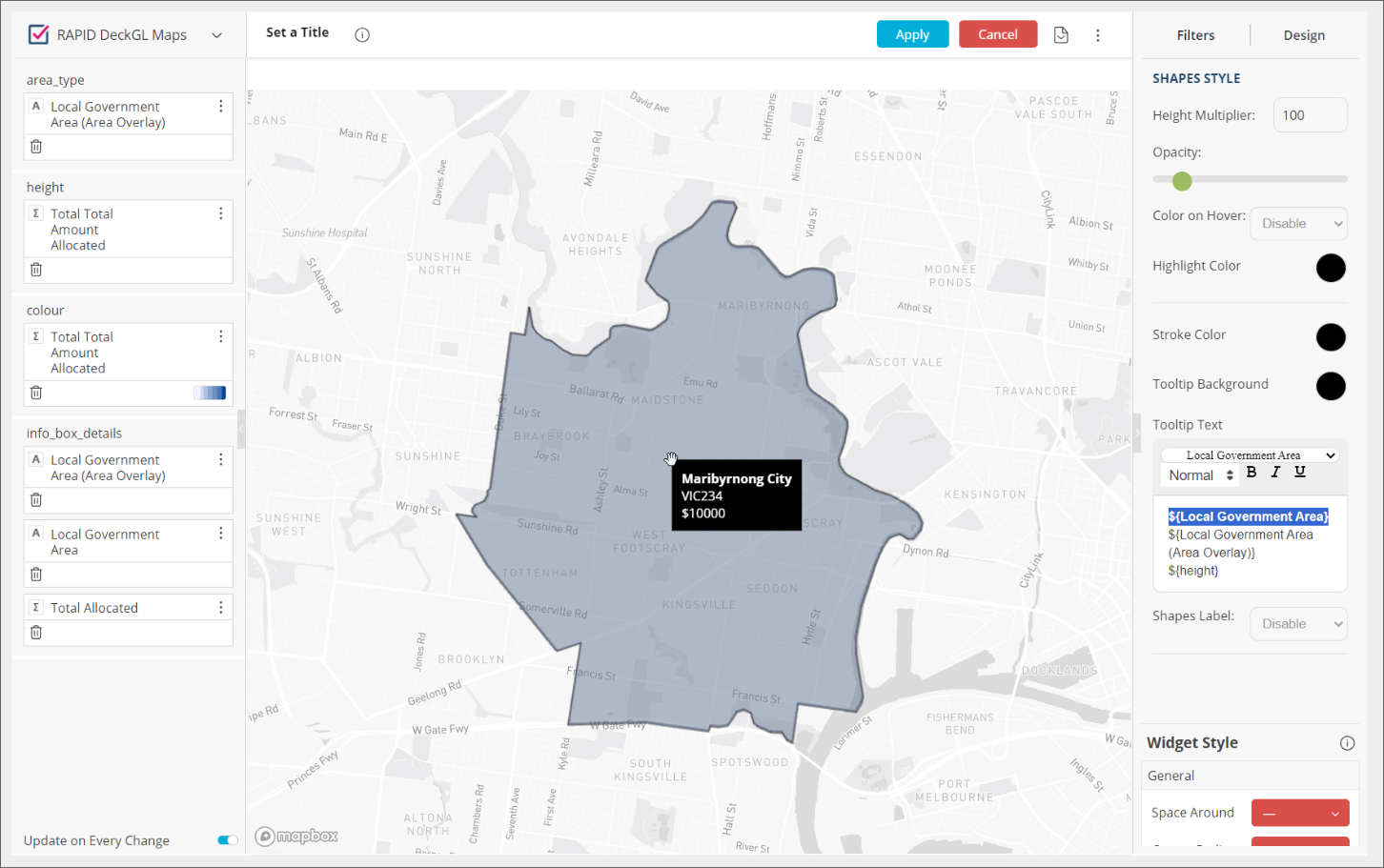Pick the Tooltip Background color swatch
Viewport: 1384px width, 868px height.
click(x=1331, y=386)
